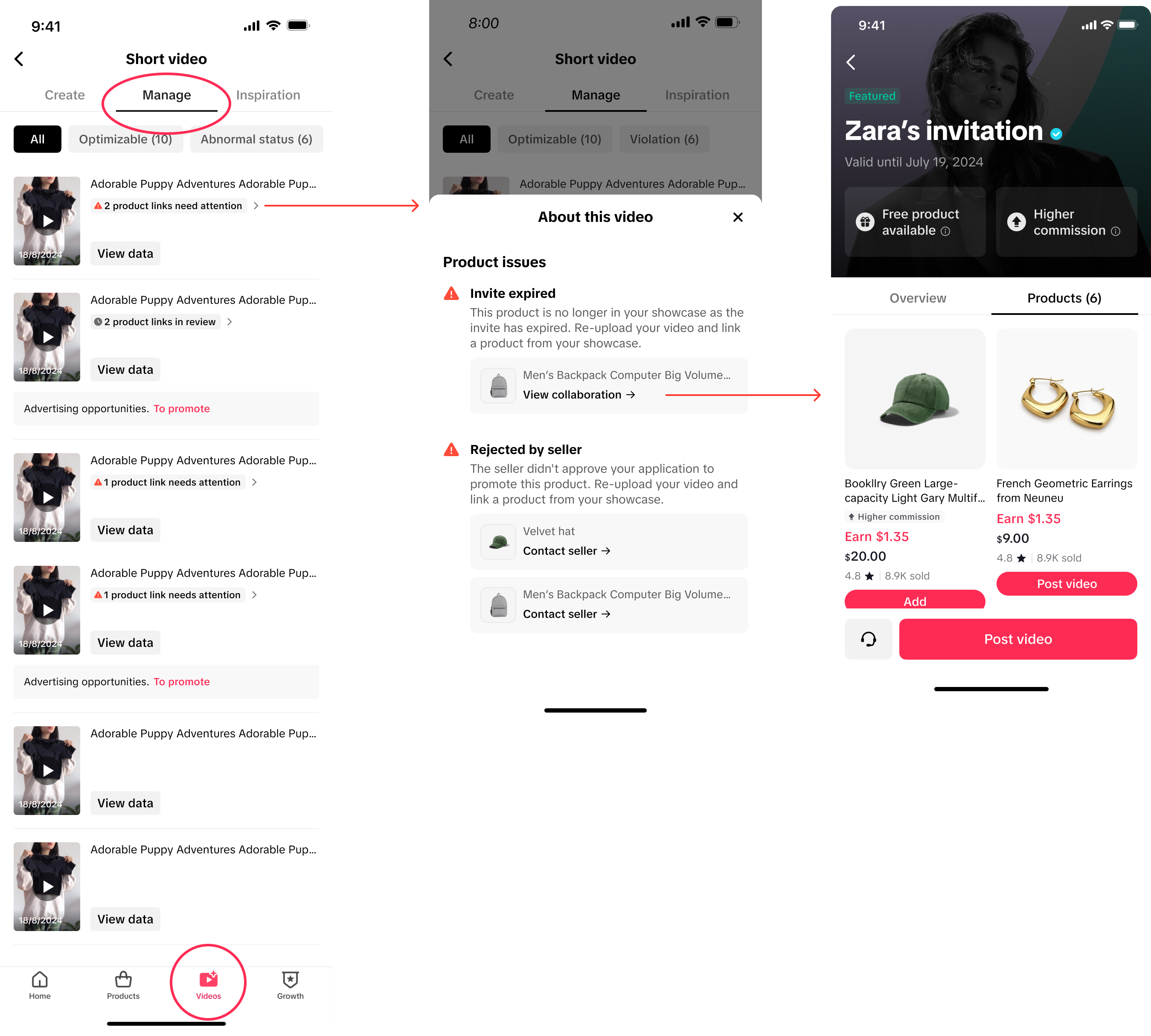
Task: Tap the headset support icon beside Post video
Action: click(868, 639)
